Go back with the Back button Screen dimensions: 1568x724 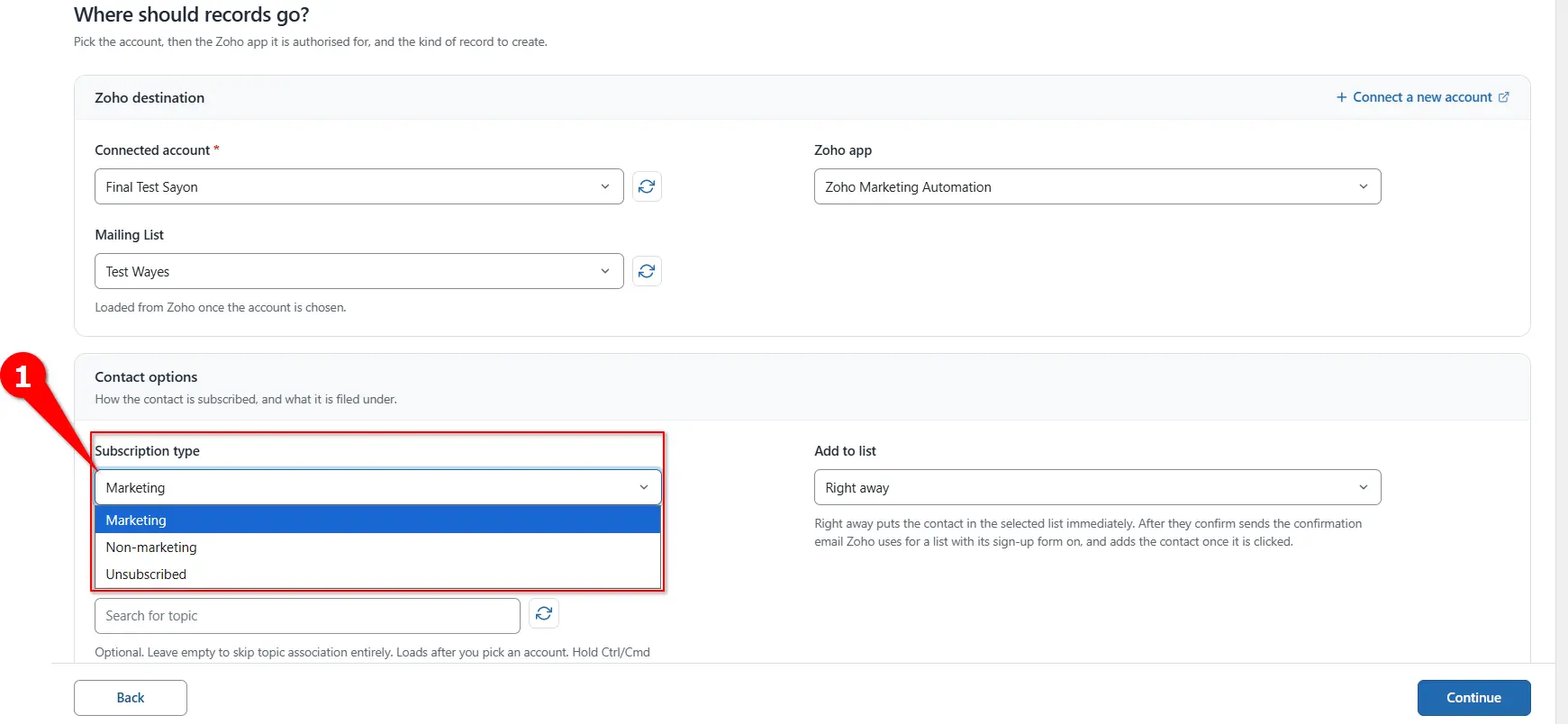point(131,698)
